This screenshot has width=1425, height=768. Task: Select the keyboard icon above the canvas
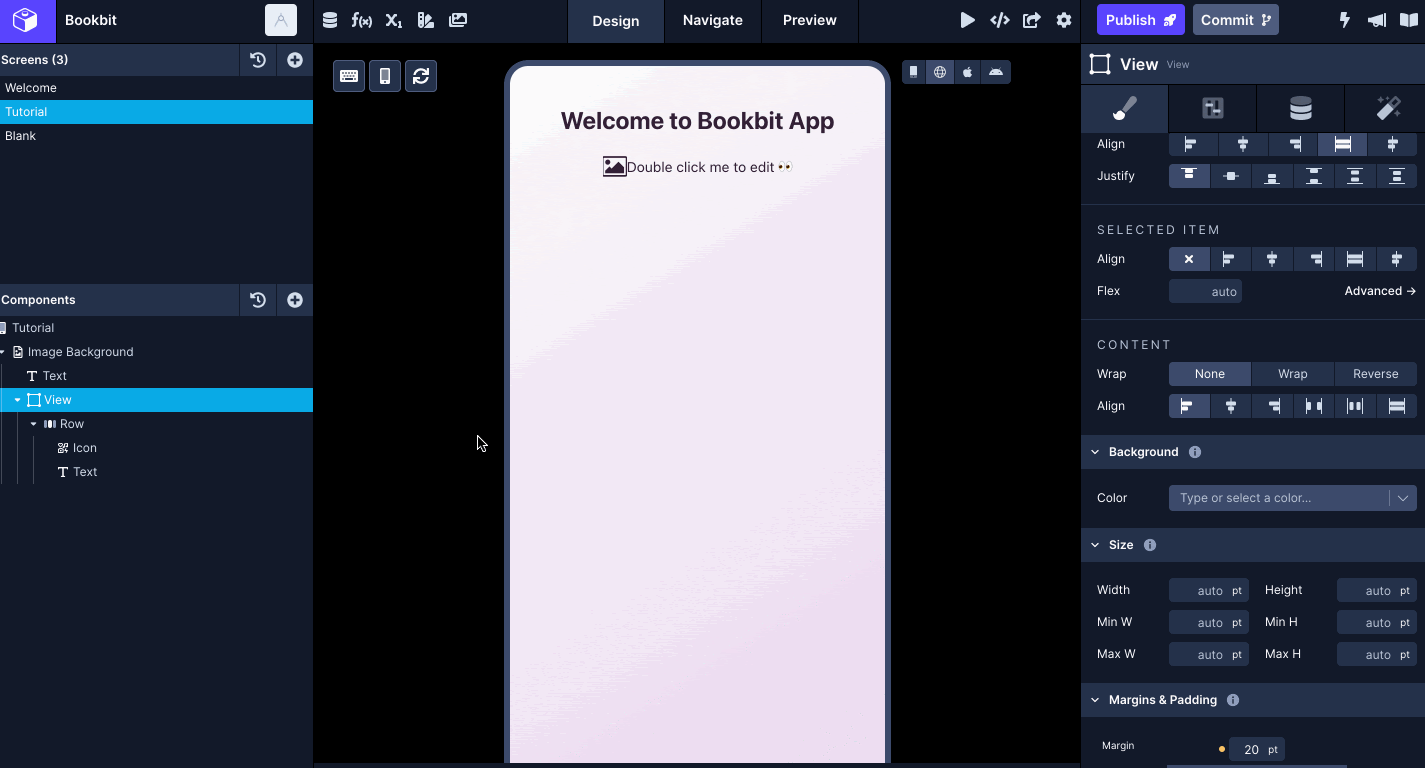click(348, 76)
